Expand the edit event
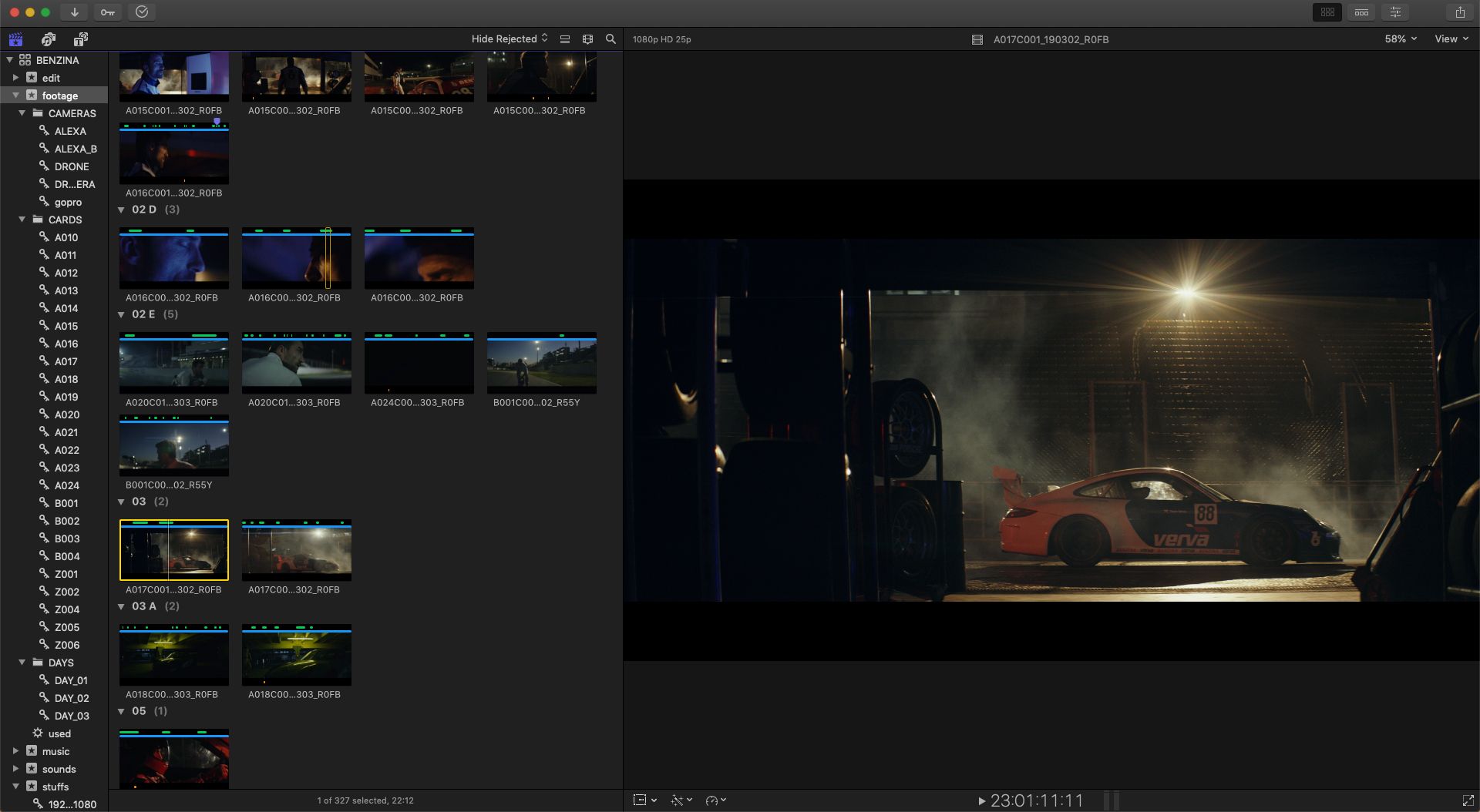 point(15,78)
